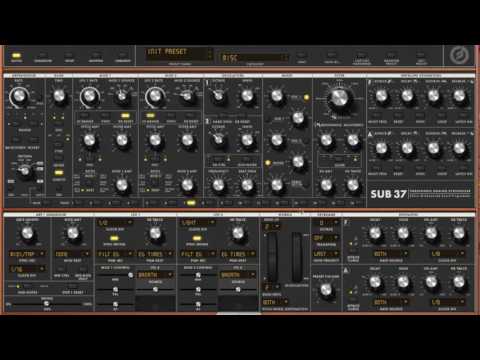The image size is (480, 360).
Task: Click the Oscillator 2 Beat Freq knob
Action: pyautogui.click(x=247, y=185)
